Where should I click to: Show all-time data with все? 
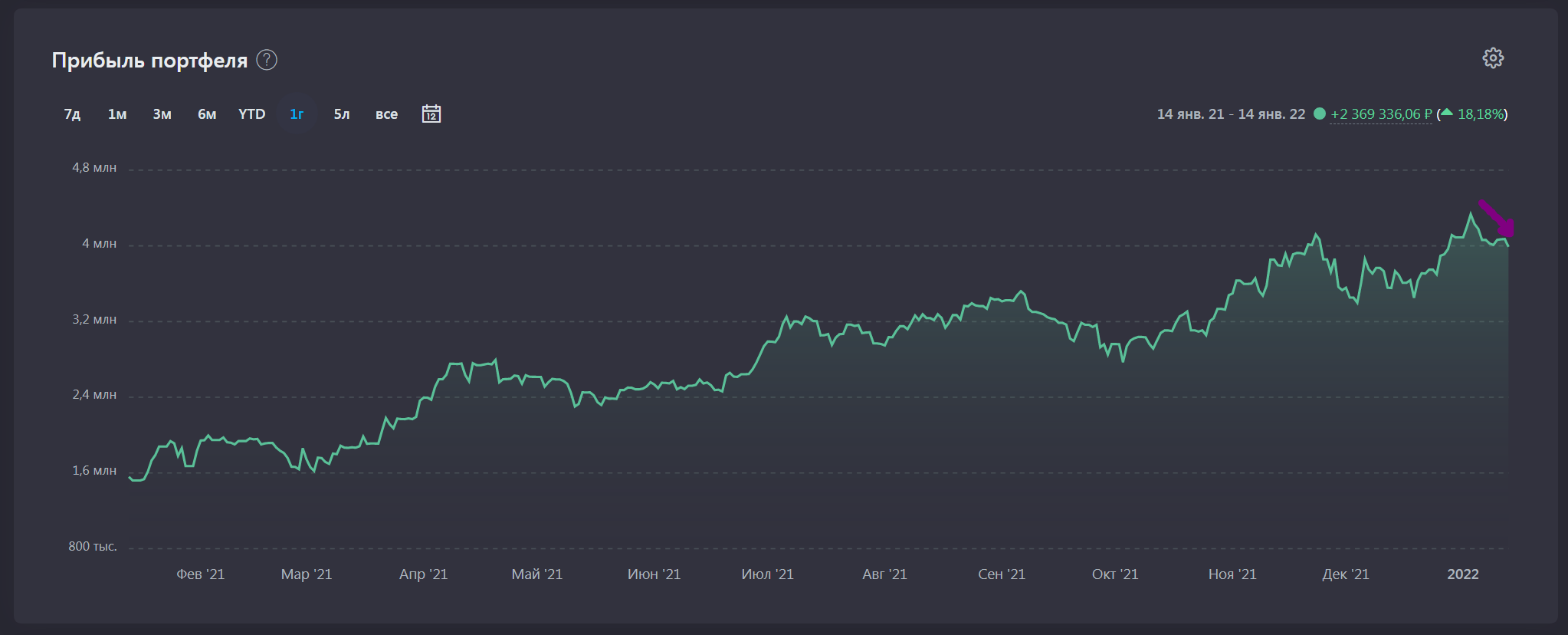click(x=386, y=114)
